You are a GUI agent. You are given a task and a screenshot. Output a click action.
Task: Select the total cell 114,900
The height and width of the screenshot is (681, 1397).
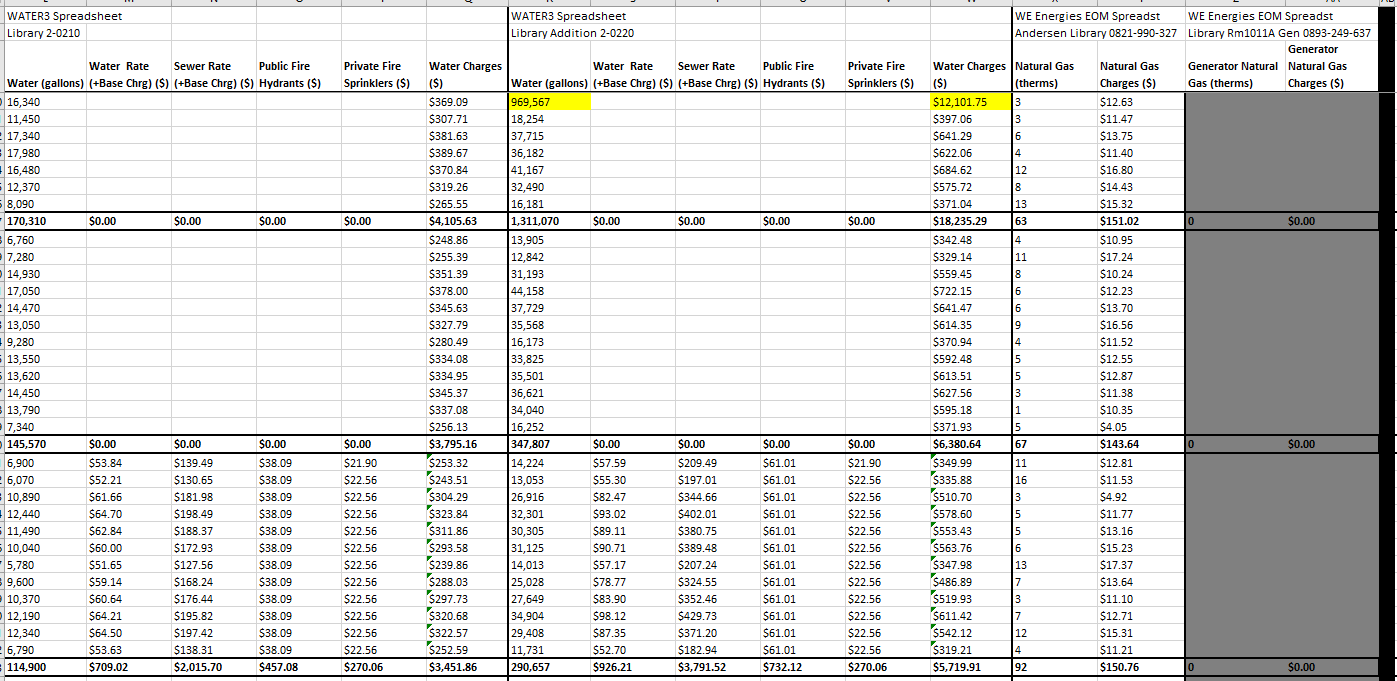pos(46,667)
